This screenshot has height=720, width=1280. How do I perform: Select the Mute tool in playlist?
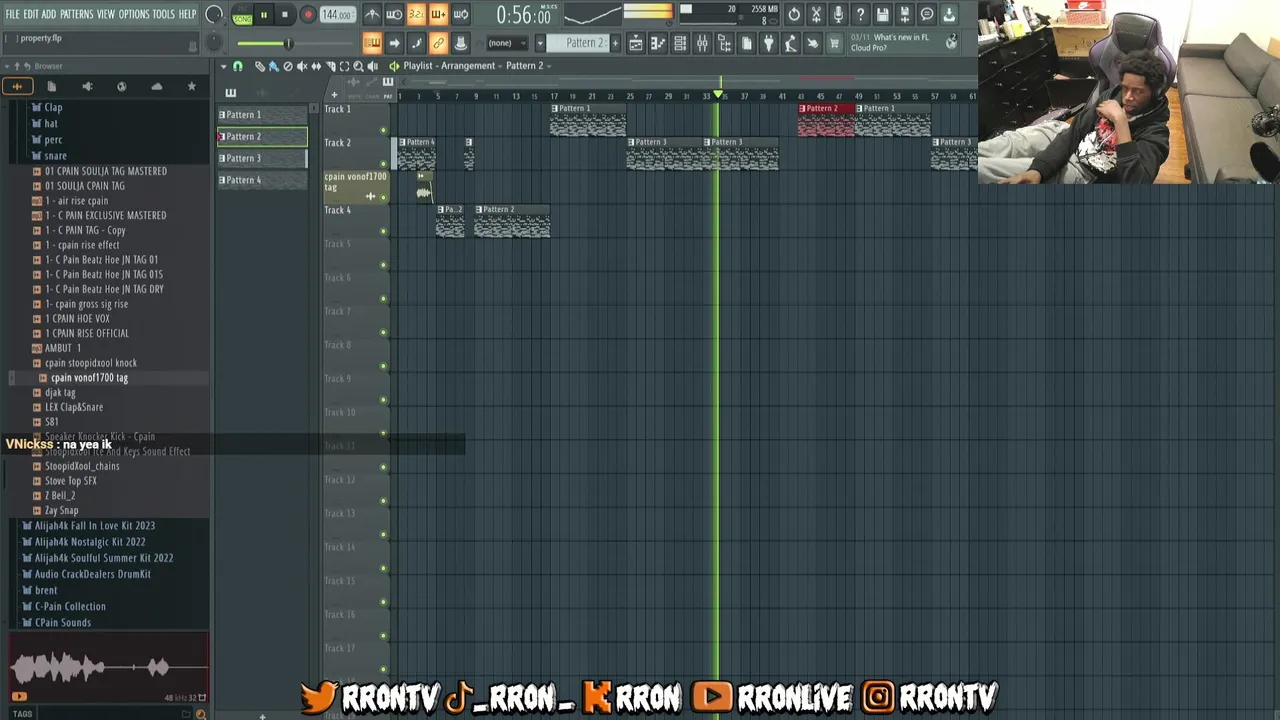tap(302, 66)
